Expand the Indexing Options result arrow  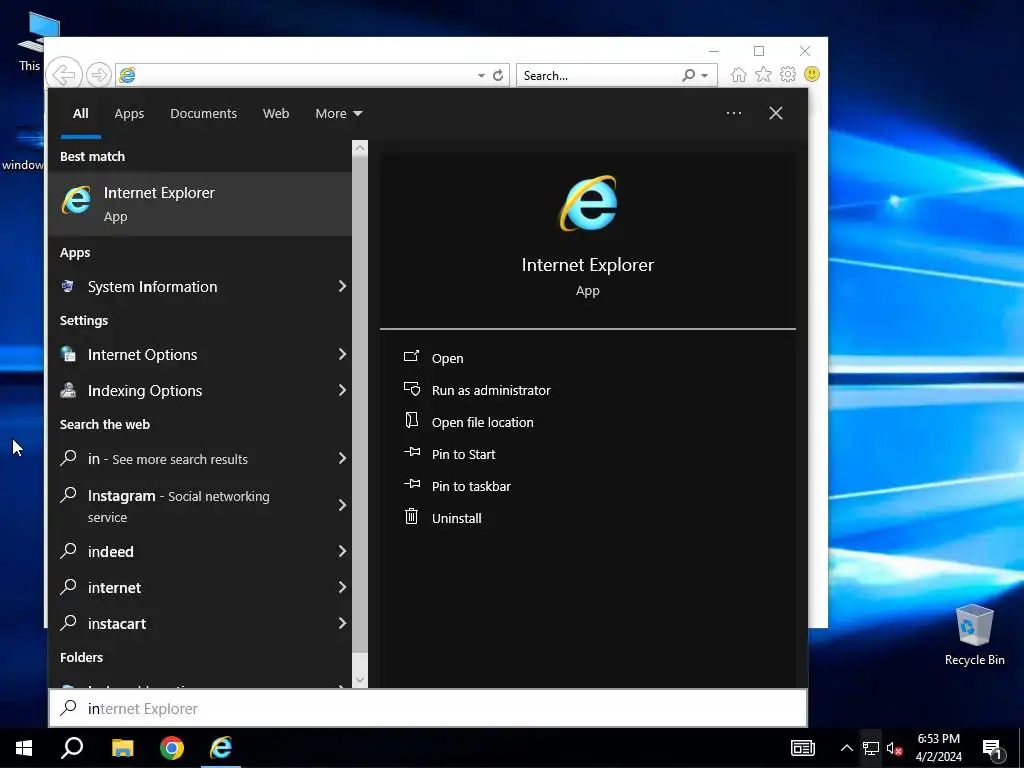click(x=342, y=390)
